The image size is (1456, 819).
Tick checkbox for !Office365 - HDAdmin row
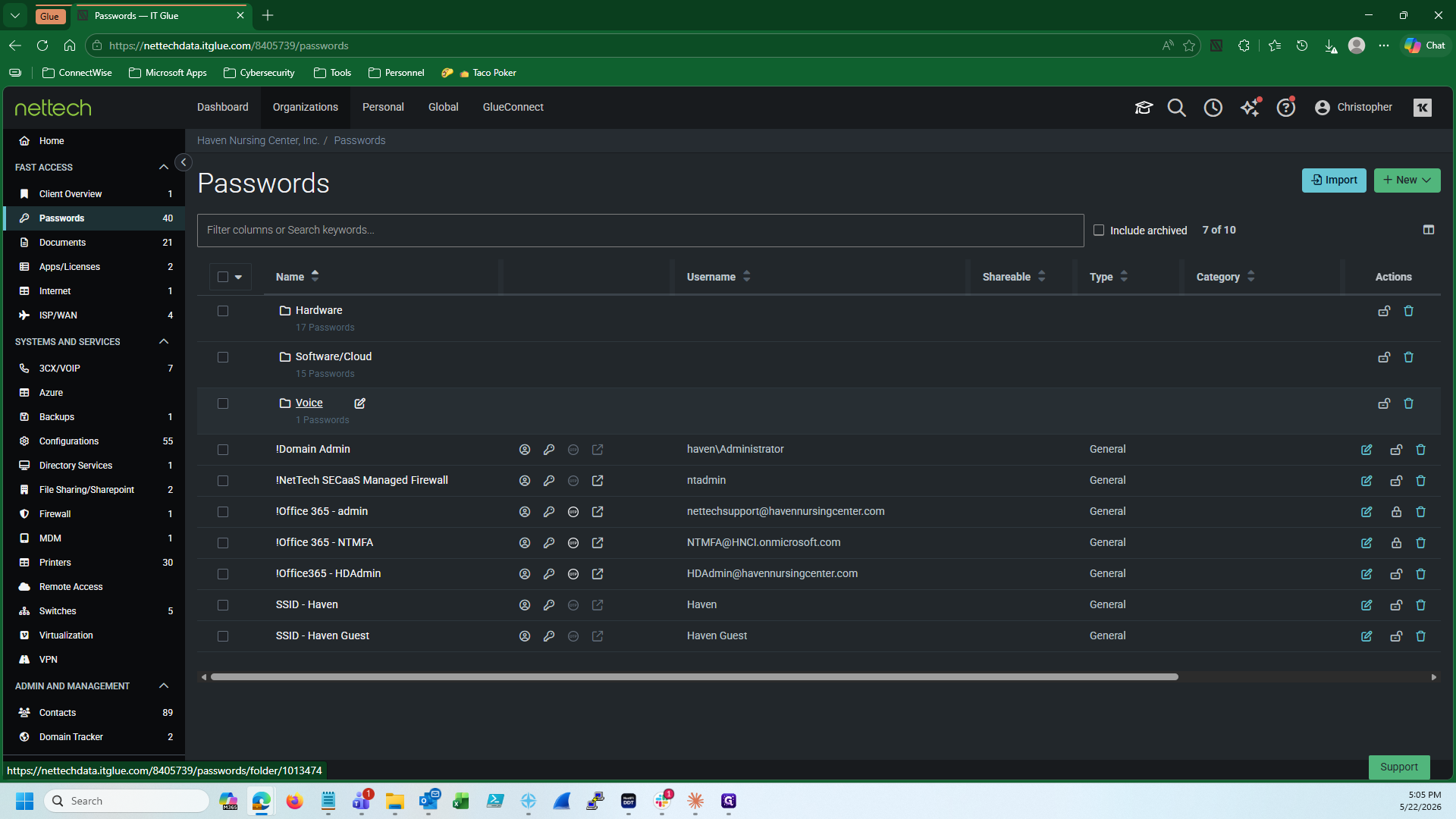pos(223,574)
